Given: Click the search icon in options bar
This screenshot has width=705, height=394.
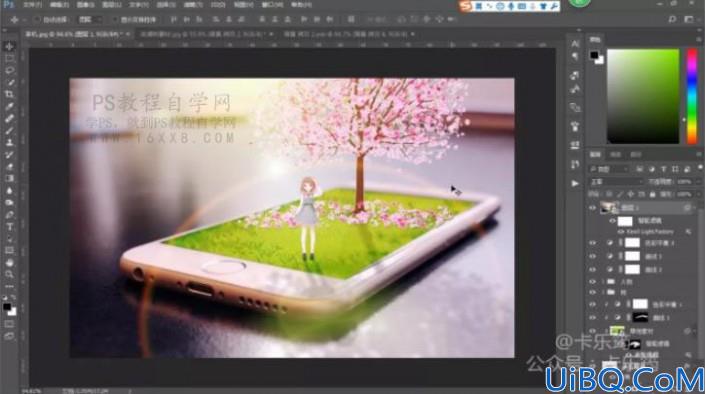Looking at the screenshot, I should 672,19.
